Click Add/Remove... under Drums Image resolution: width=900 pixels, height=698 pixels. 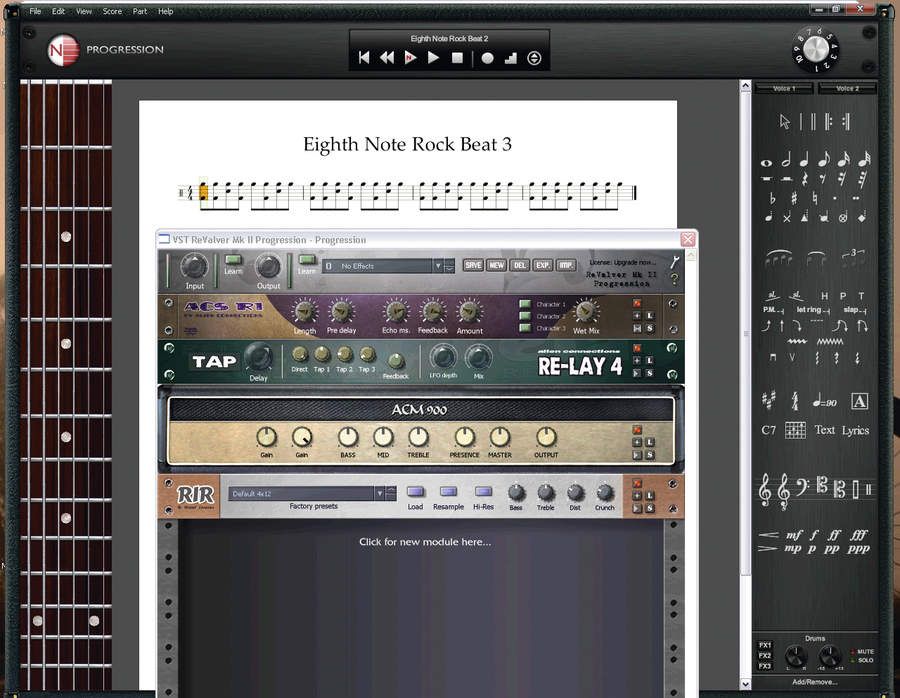[x=814, y=682]
